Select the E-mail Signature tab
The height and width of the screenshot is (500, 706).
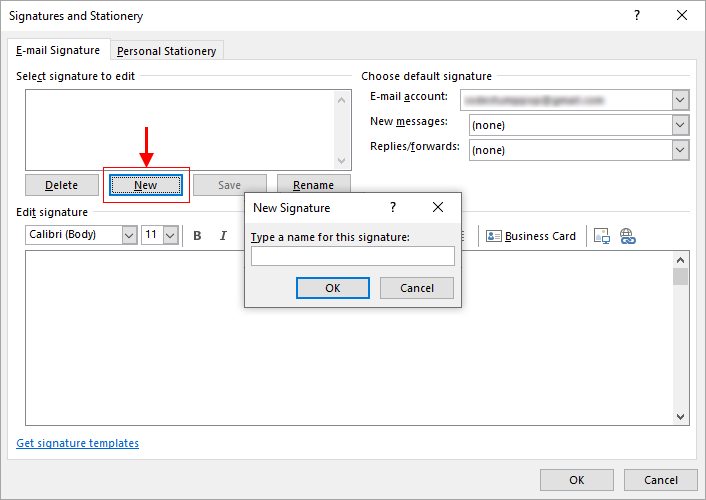(58, 50)
